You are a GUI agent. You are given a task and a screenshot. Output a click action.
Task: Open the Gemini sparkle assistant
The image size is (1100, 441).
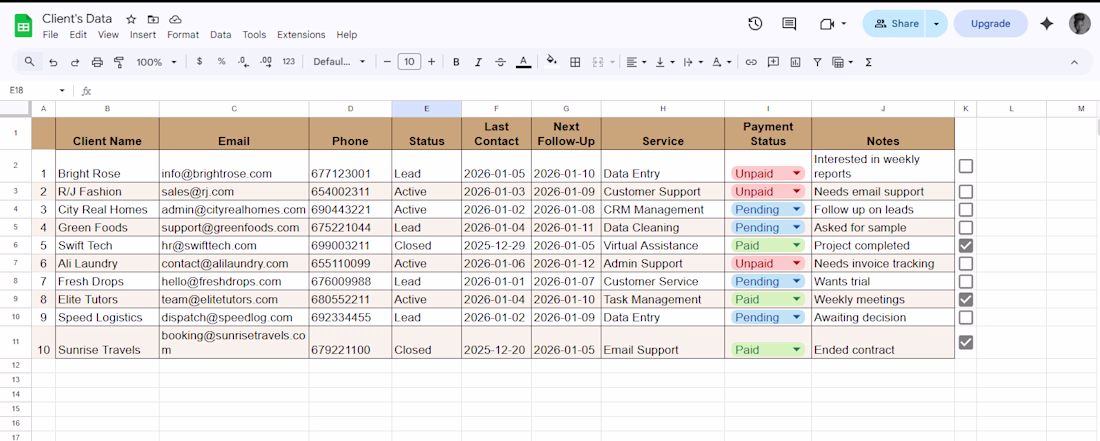point(1047,24)
